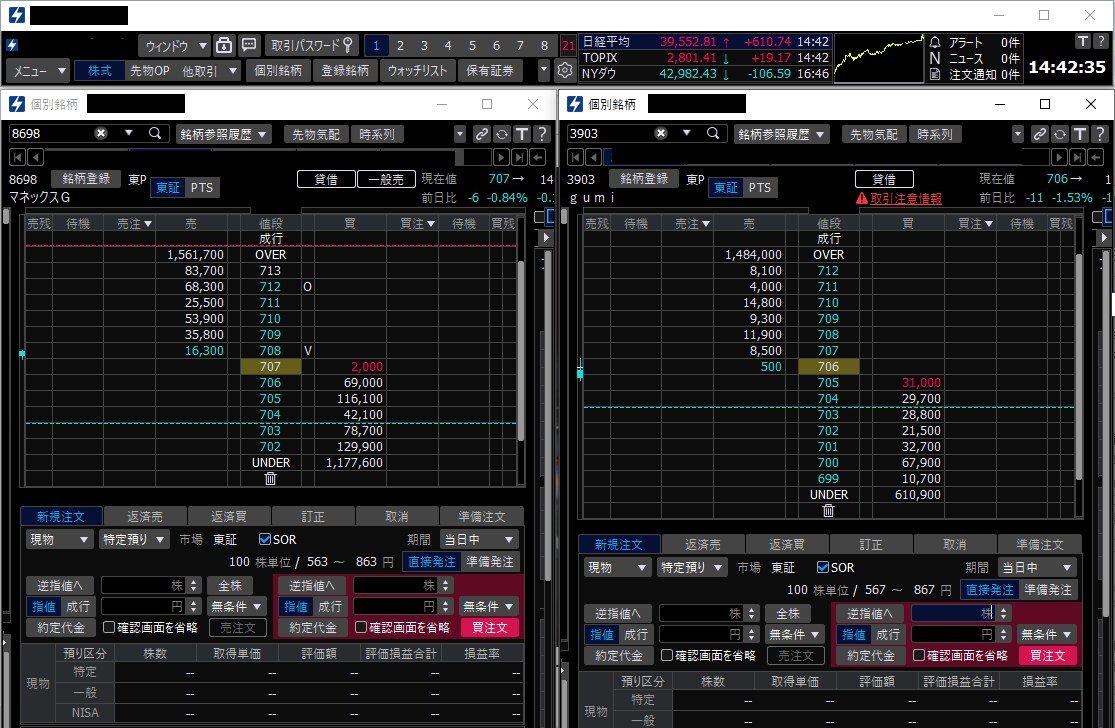Click the 8698 order book vertical scrollbar
1115x728 pixels.
click(x=521, y=351)
